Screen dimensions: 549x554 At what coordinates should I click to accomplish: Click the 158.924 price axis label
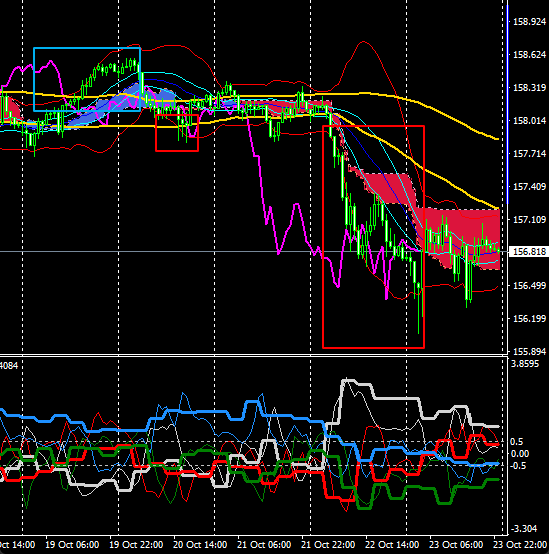tap(529, 22)
